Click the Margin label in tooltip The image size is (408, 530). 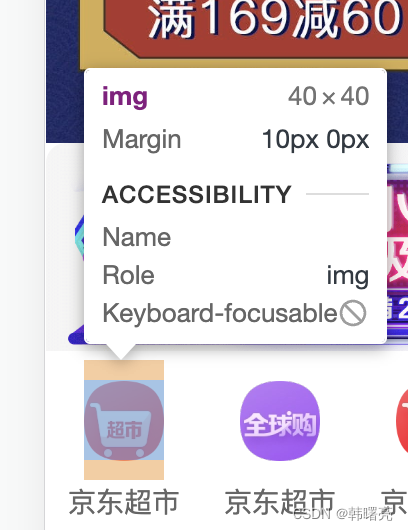(x=142, y=140)
